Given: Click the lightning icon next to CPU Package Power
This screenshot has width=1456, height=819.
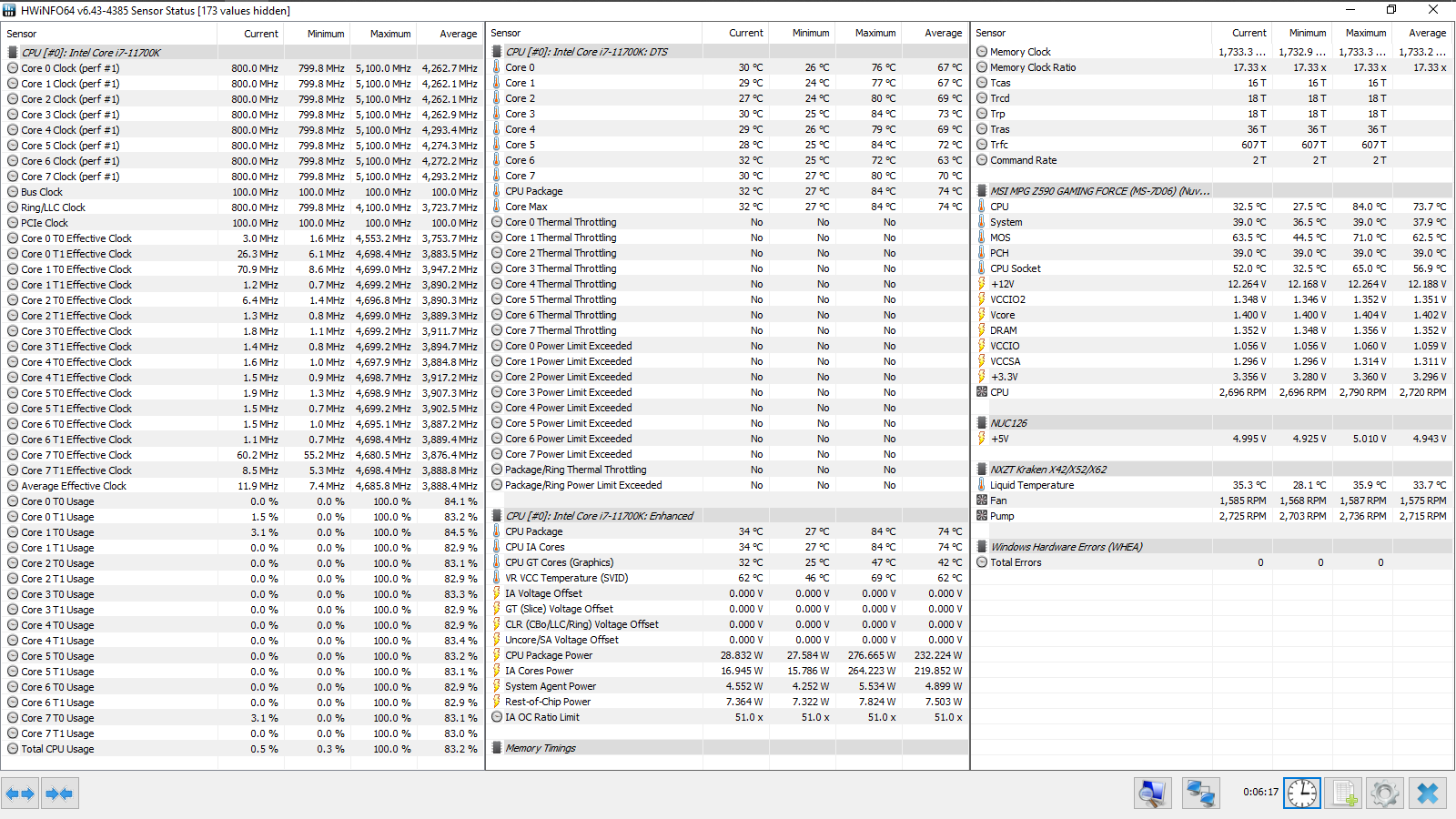Looking at the screenshot, I should [497, 655].
